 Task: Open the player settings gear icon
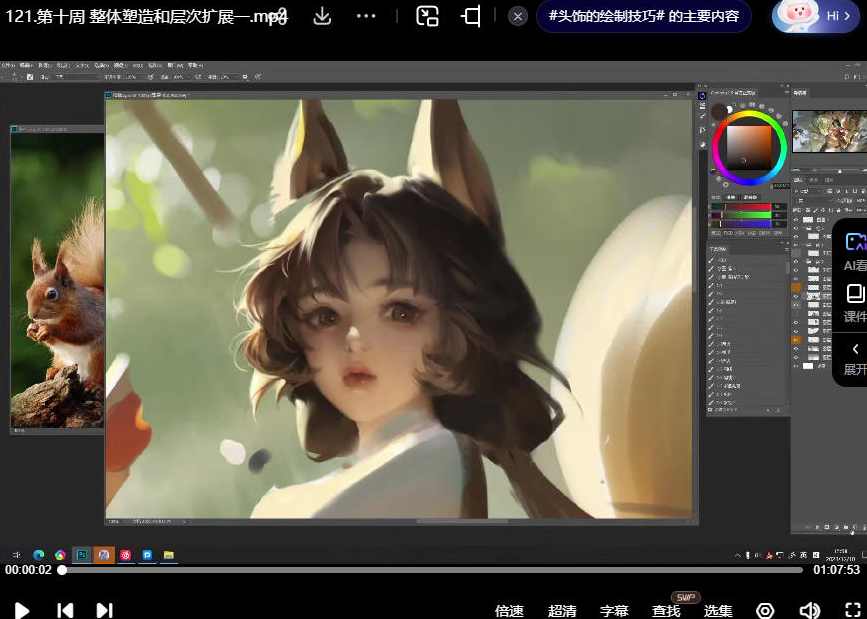pyautogui.click(x=765, y=609)
